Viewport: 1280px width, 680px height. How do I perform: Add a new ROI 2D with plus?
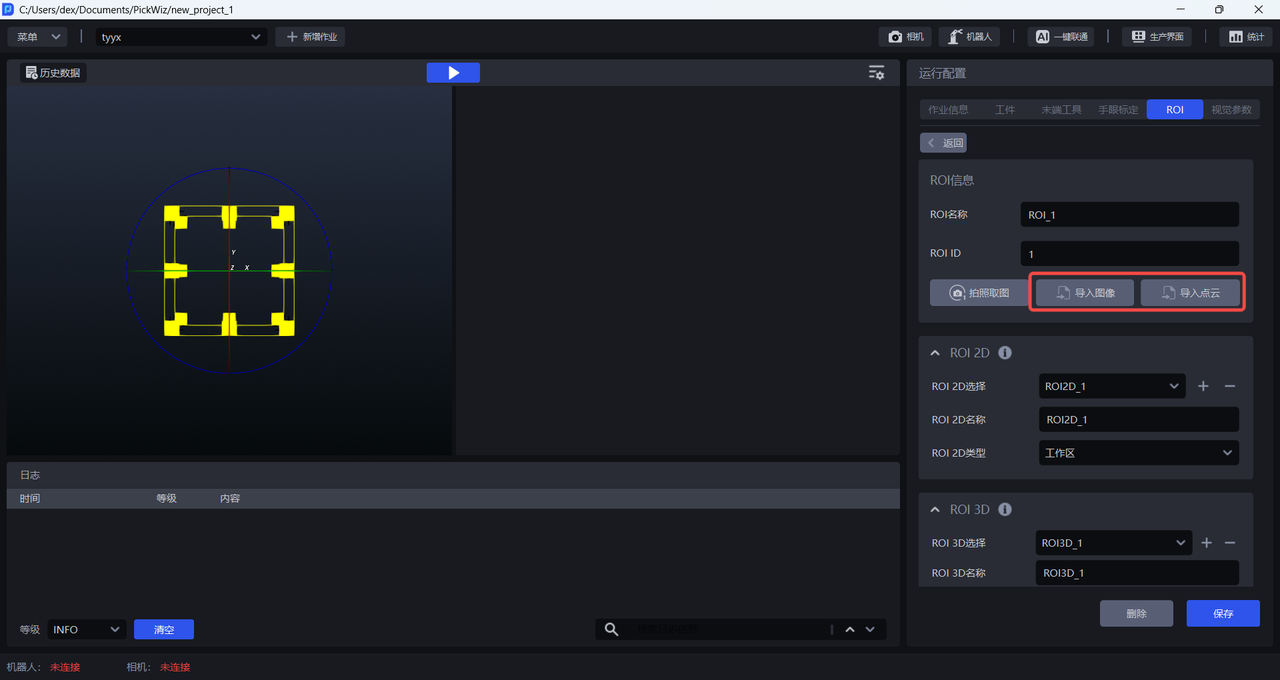point(1203,386)
